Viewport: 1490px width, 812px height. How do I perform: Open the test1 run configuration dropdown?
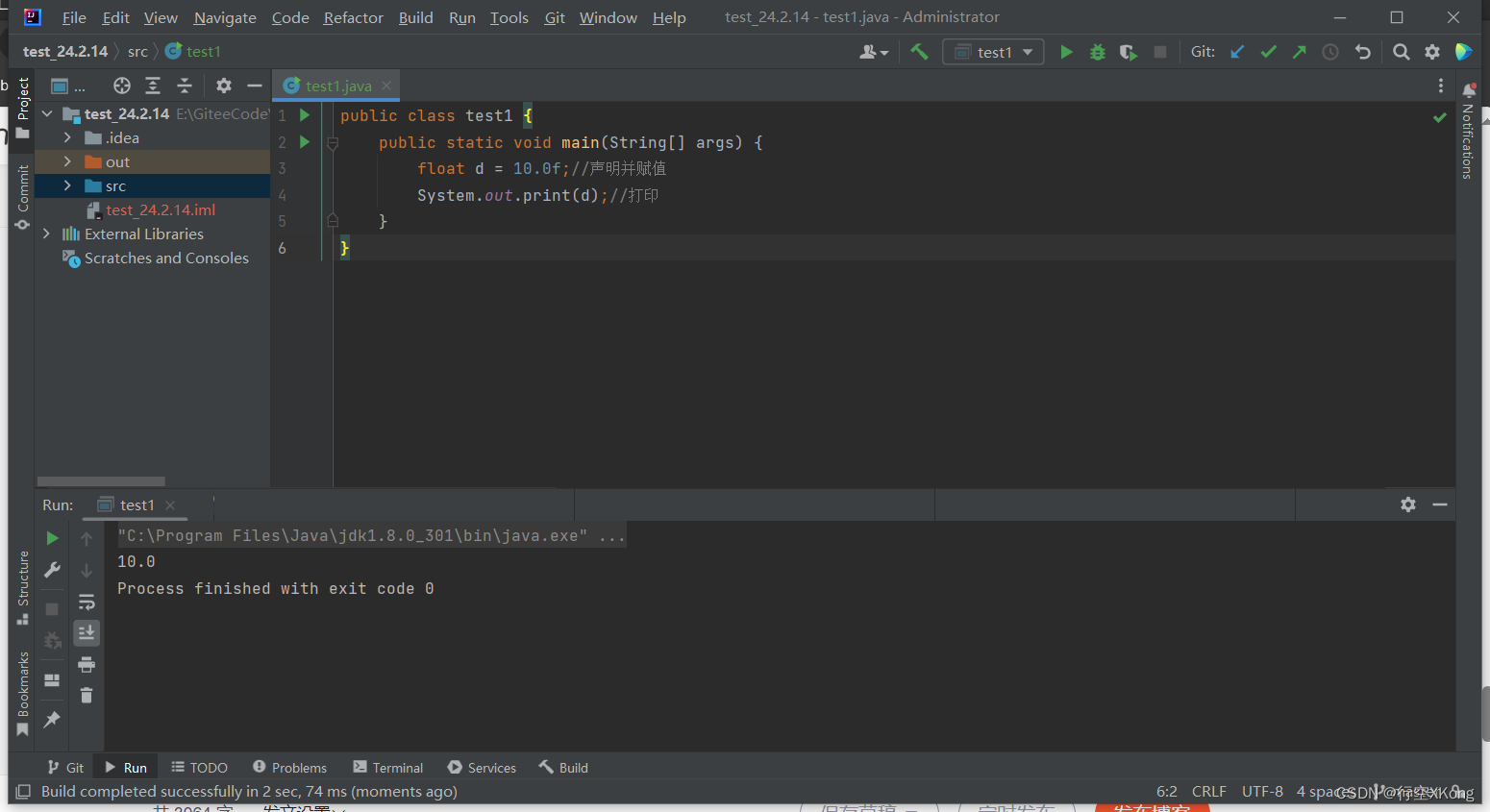point(993,51)
